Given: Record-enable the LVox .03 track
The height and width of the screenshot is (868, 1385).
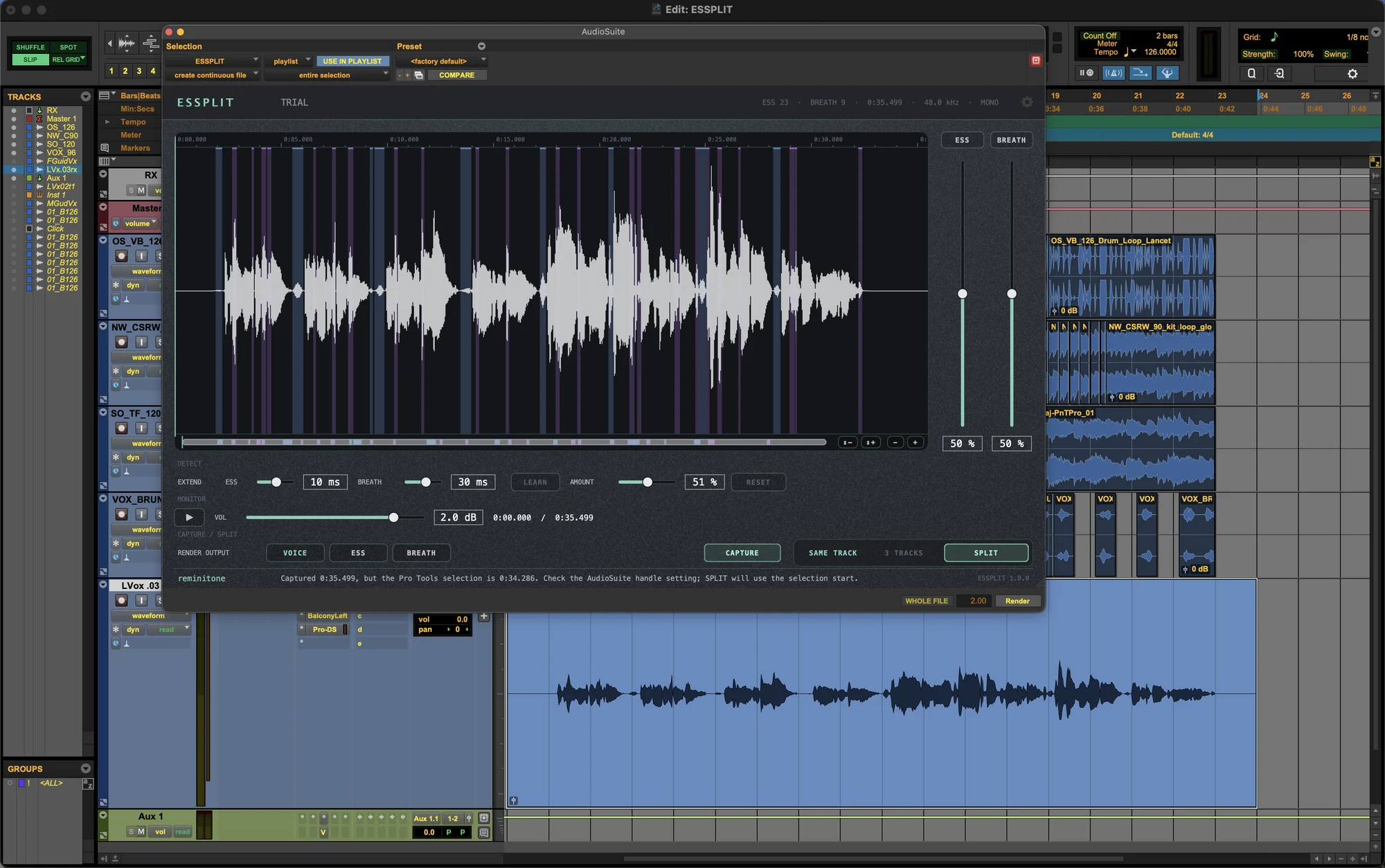Looking at the screenshot, I should [121, 601].
